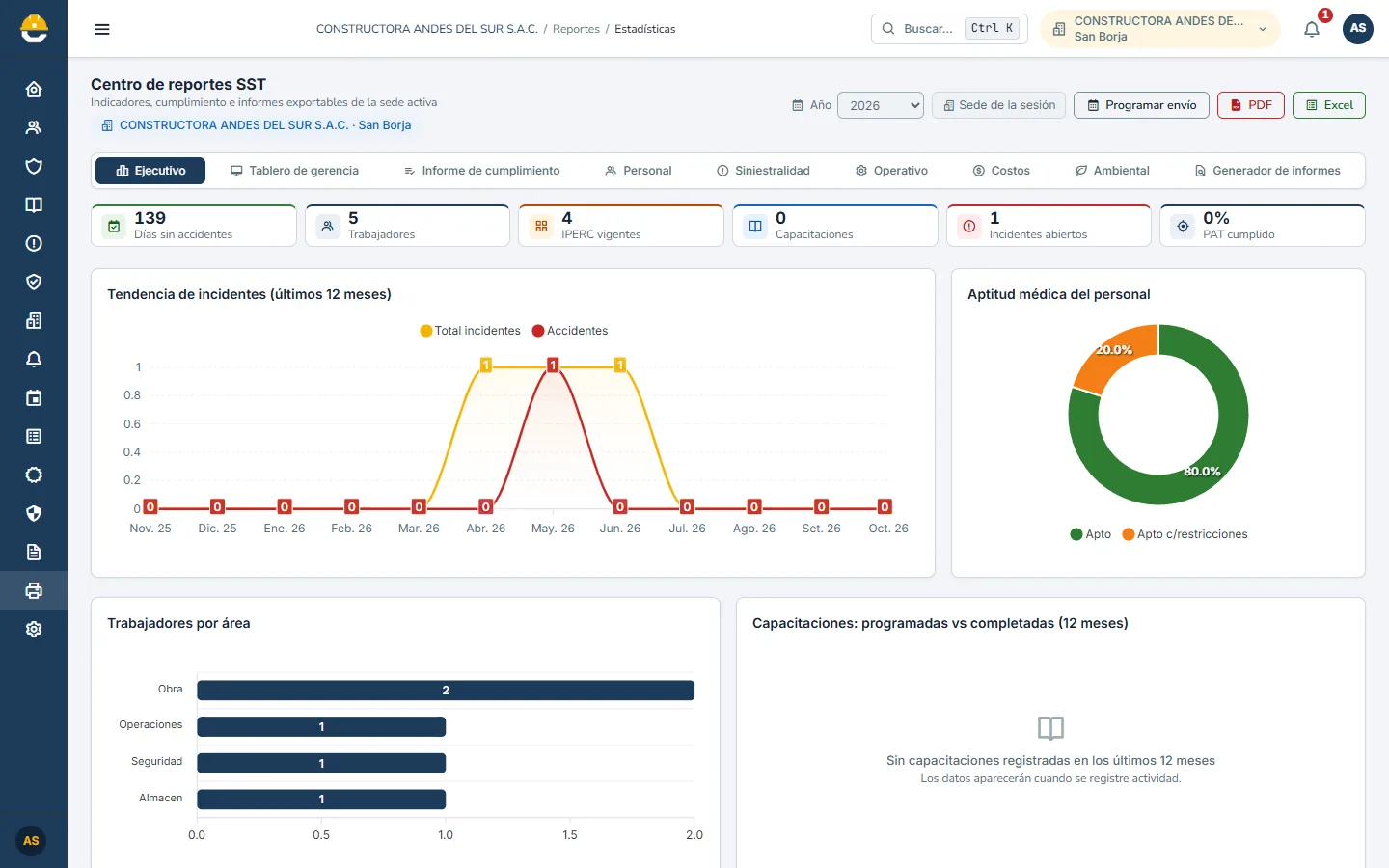
Task: Go to home via sidebar house icon
Action: click(34, 90)
